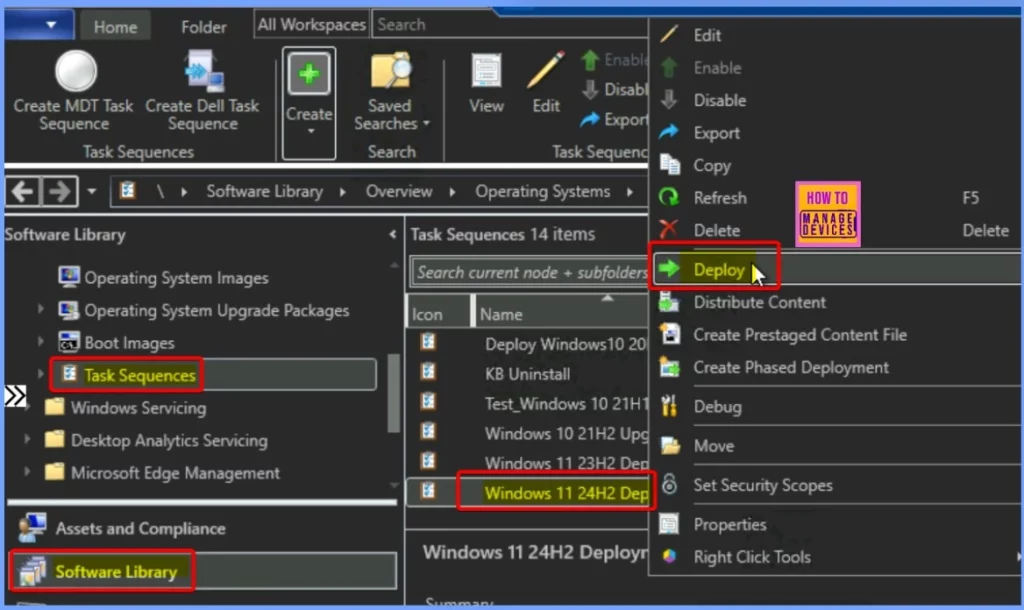Expand the Microsoft Edge Management node
This screenshot has height=610, width=1024.
coord(27,472)
